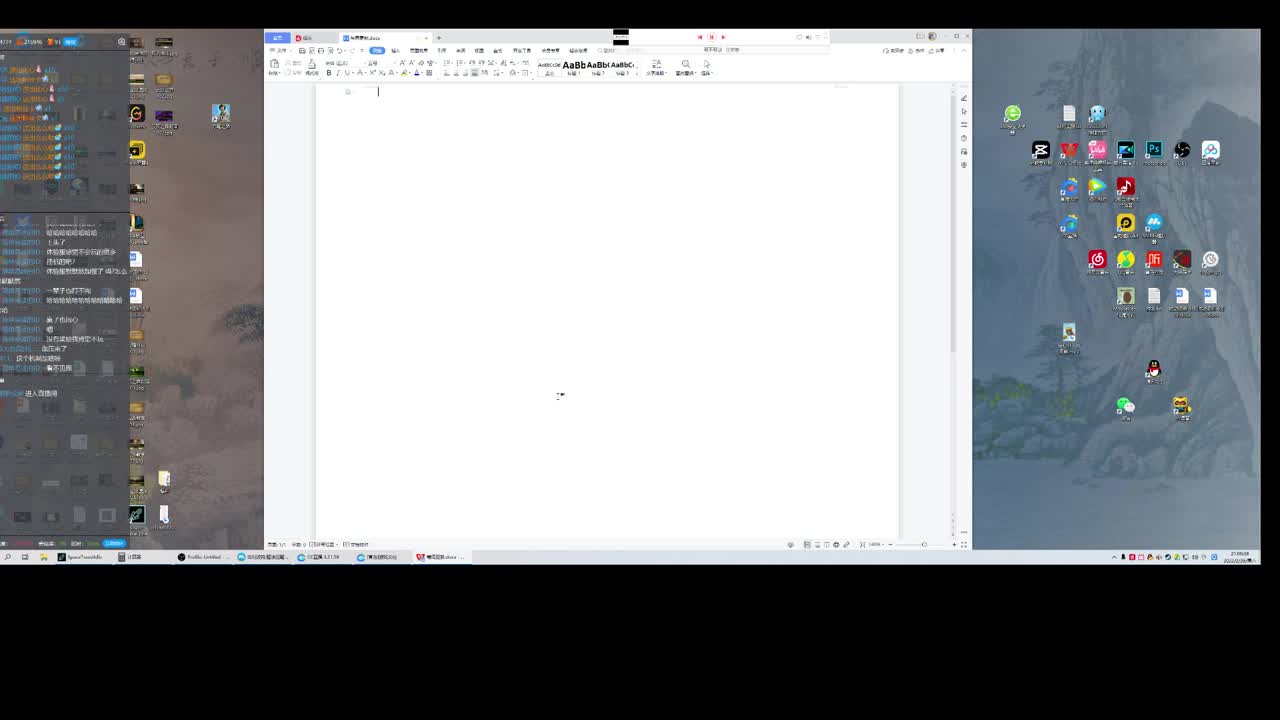Open the Text Layout tool in ribbon
This screenshot has width=1280, height=720.
pyautogui.click(x=657, y=66)
